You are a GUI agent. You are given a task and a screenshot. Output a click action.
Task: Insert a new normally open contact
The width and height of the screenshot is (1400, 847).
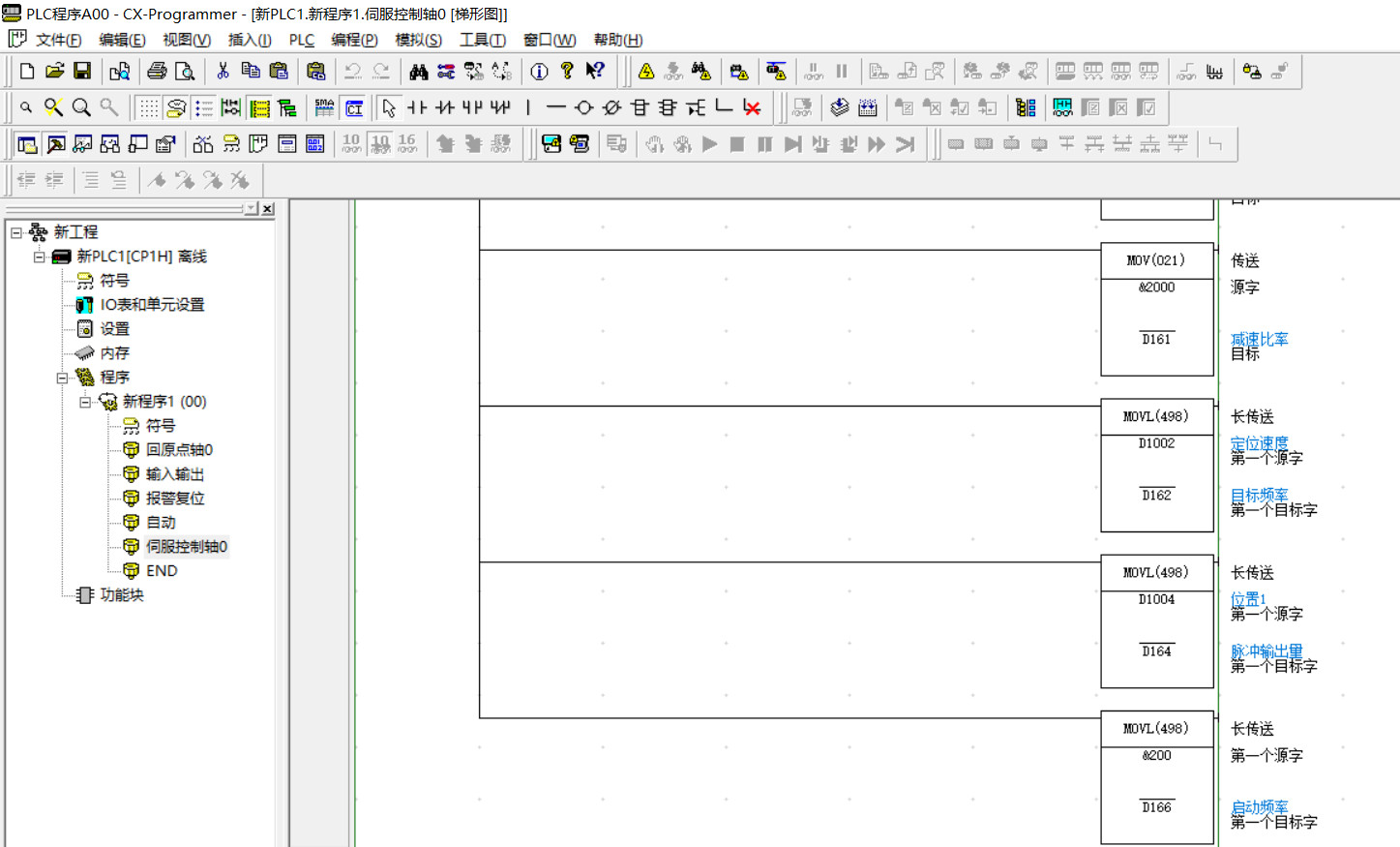pos(417,107)
